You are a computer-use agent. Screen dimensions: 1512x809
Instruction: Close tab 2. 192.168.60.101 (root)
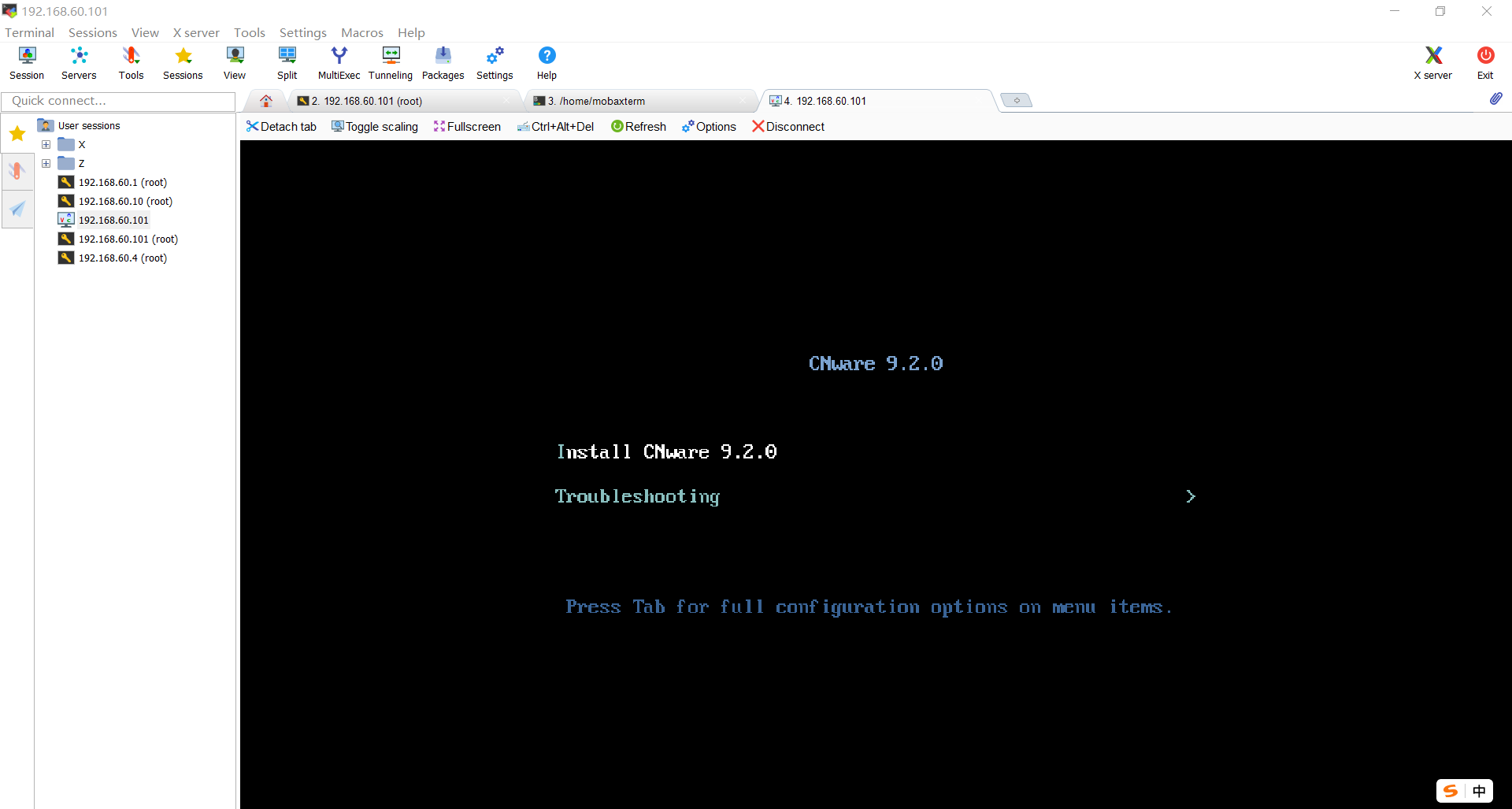pos(506,101)
